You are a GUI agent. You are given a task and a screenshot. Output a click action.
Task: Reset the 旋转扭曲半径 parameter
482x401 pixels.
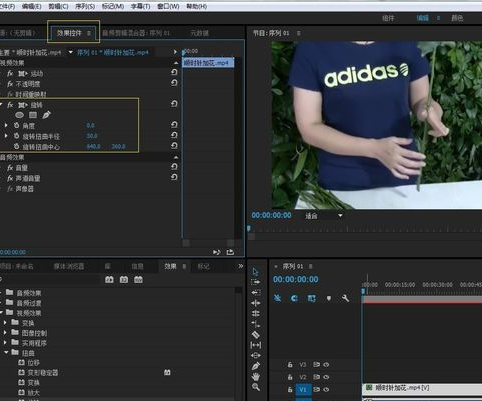click(174, 135)
